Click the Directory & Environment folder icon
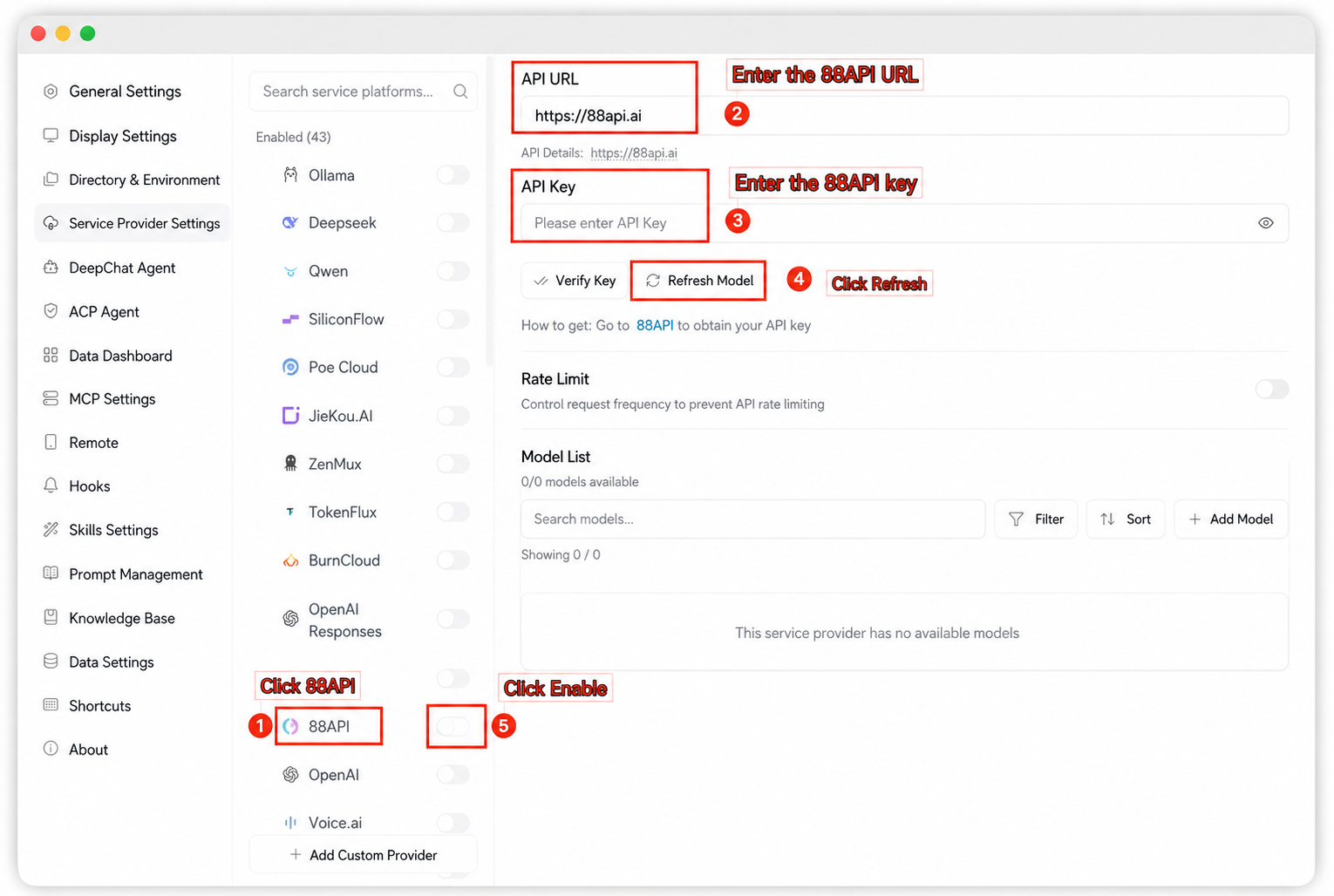Viewport: 1334px width, 896px height. 51,180
